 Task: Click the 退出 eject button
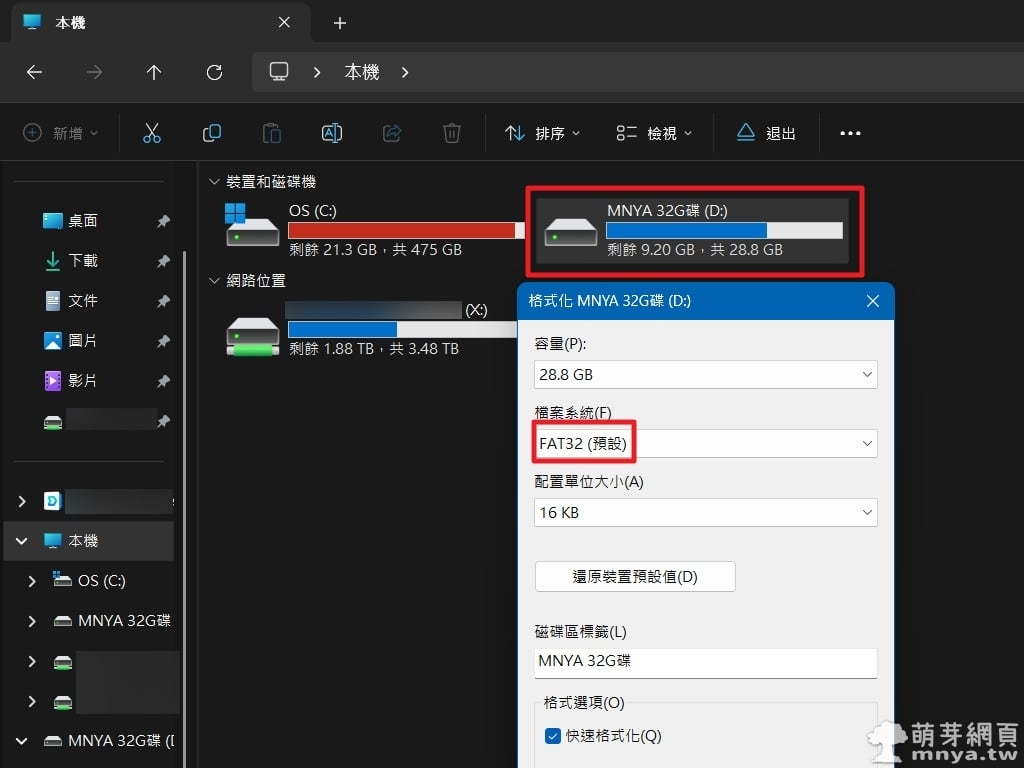coord(767,133)
